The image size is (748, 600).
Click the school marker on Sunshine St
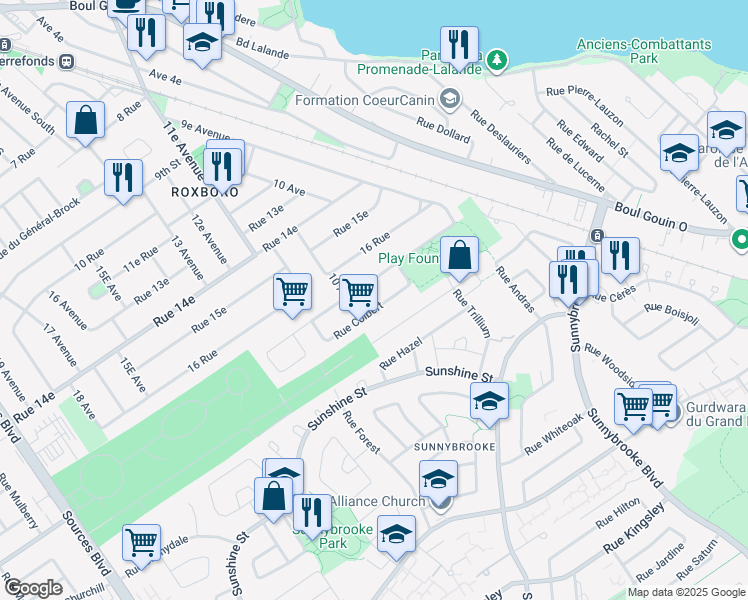click(488, 401)
